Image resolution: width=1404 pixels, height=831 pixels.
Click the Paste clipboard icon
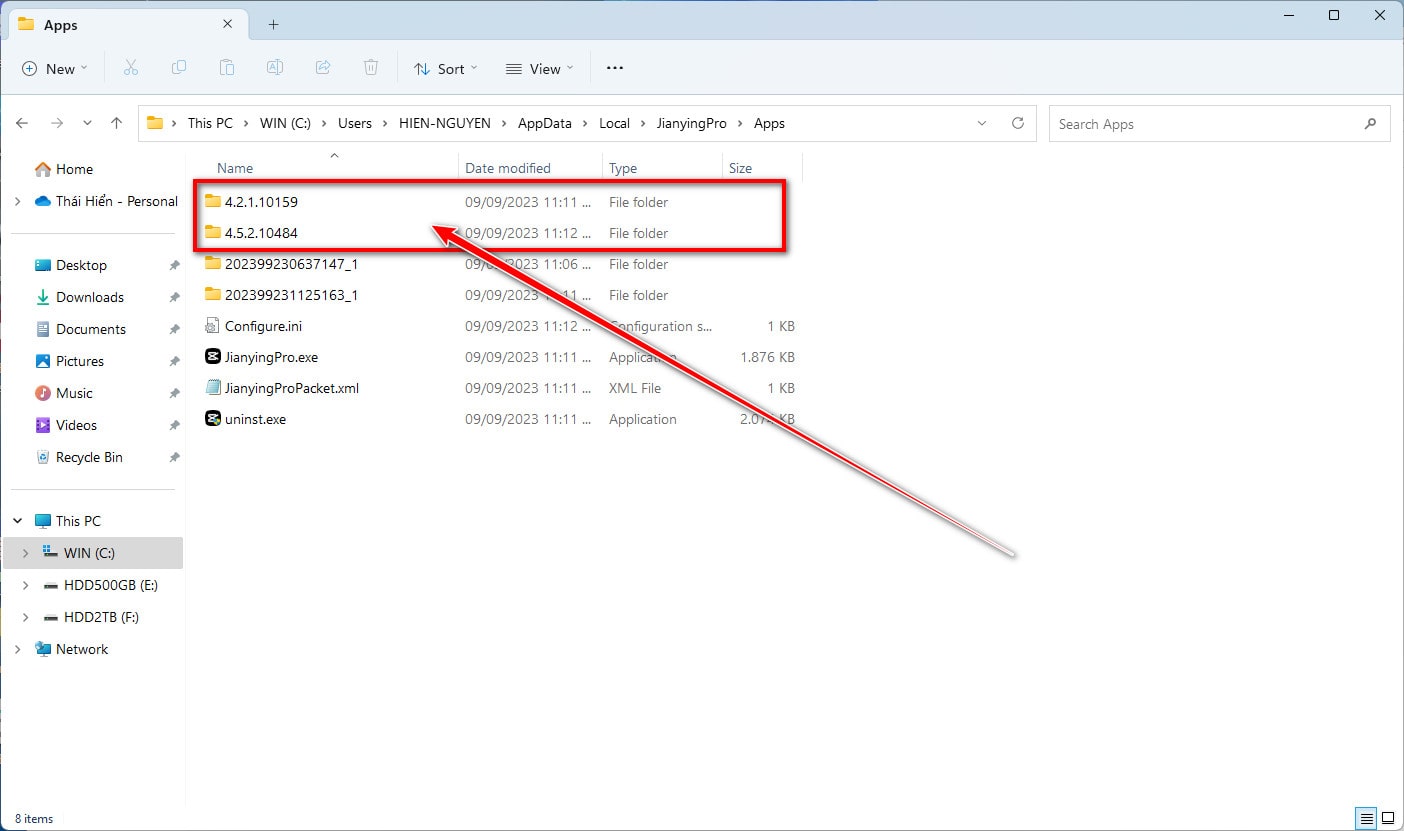click(x=227, y=68)
